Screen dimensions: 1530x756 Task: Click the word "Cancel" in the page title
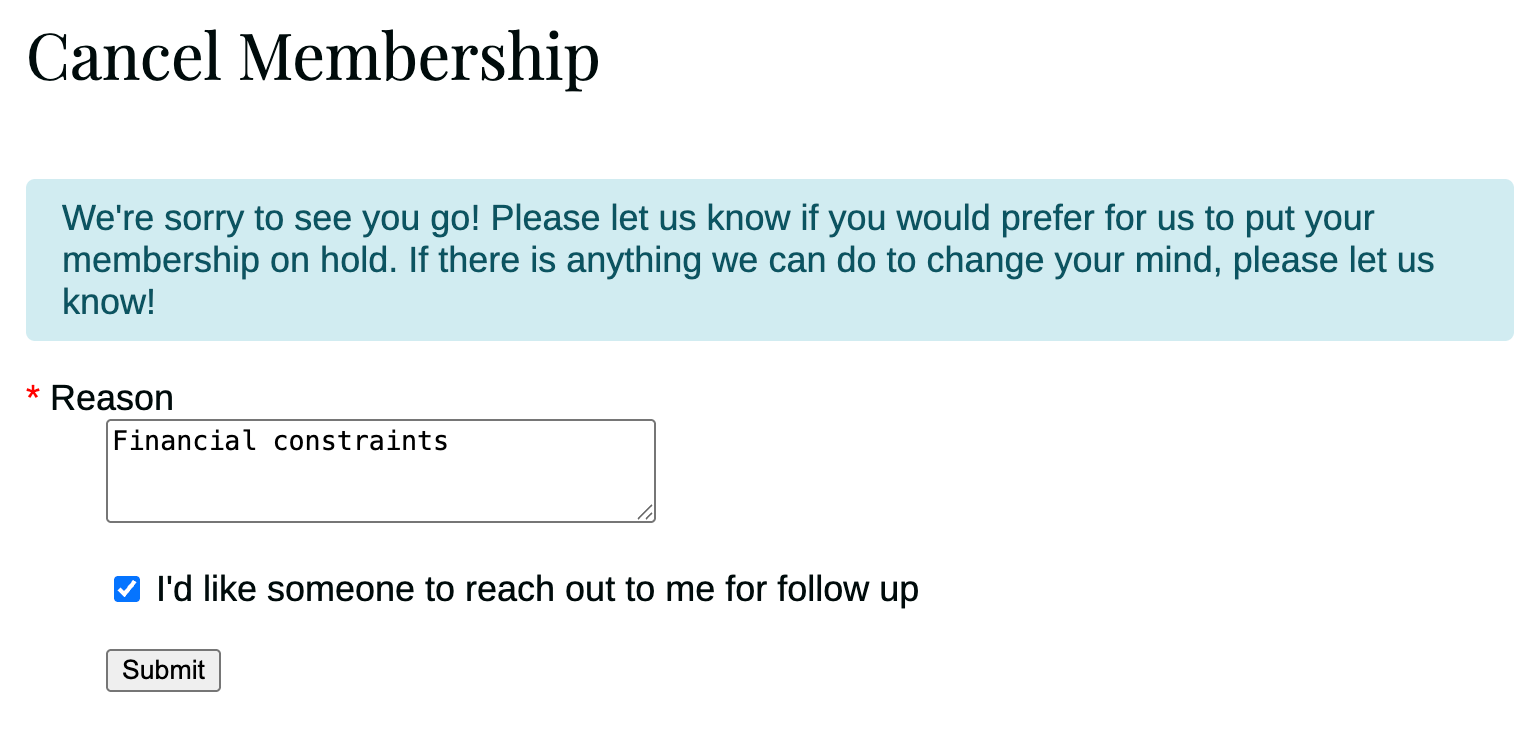coord(124,56)
